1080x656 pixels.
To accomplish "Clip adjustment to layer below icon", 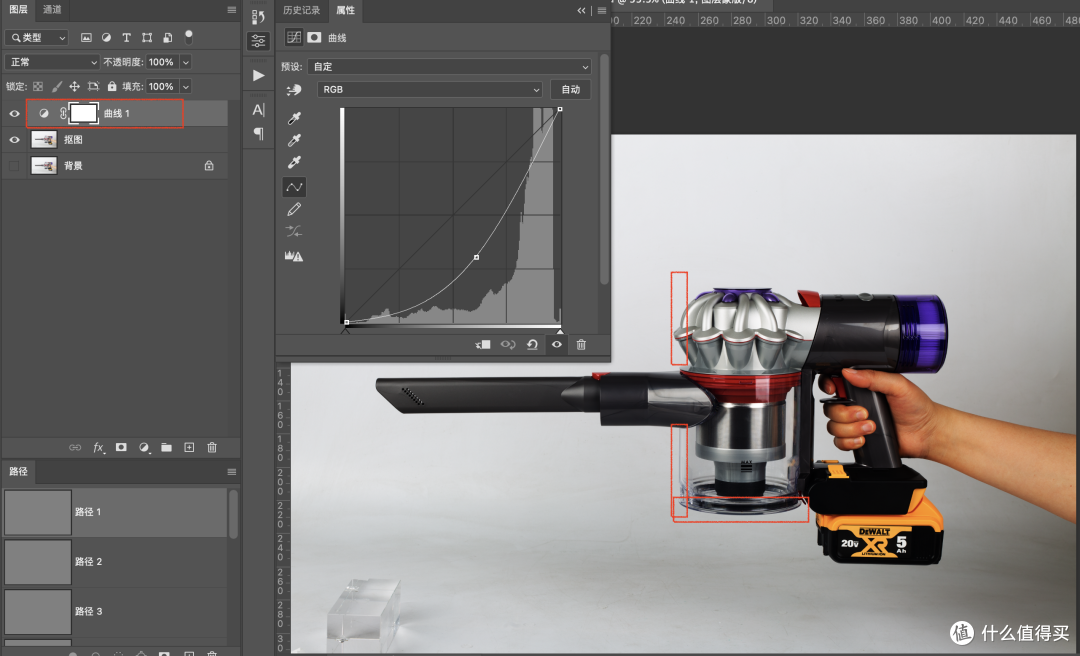I will [483, 344].
